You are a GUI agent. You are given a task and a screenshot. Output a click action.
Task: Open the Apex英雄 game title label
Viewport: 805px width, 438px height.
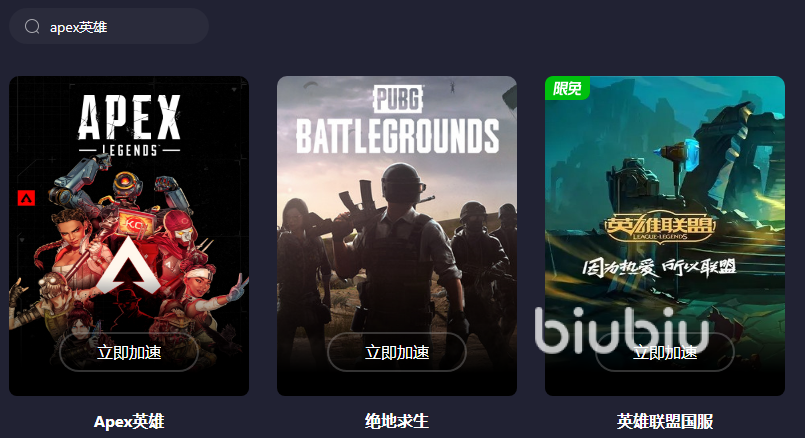tap(129, 422)
